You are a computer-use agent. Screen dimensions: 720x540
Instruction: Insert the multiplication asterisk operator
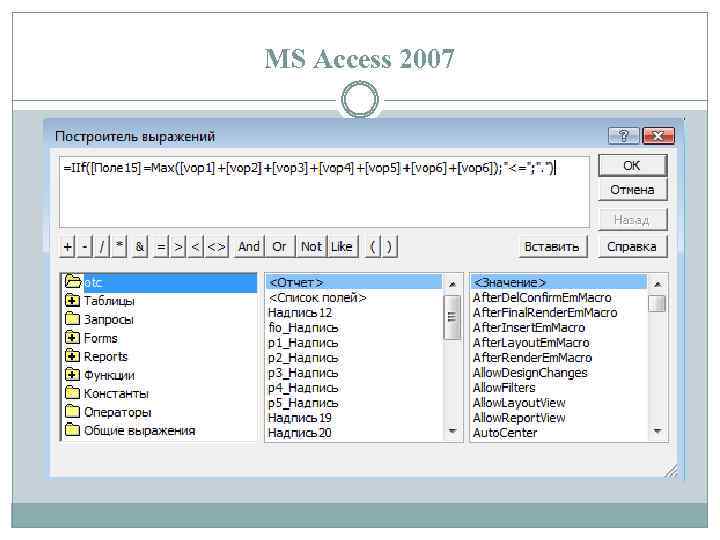click(119, 247)
